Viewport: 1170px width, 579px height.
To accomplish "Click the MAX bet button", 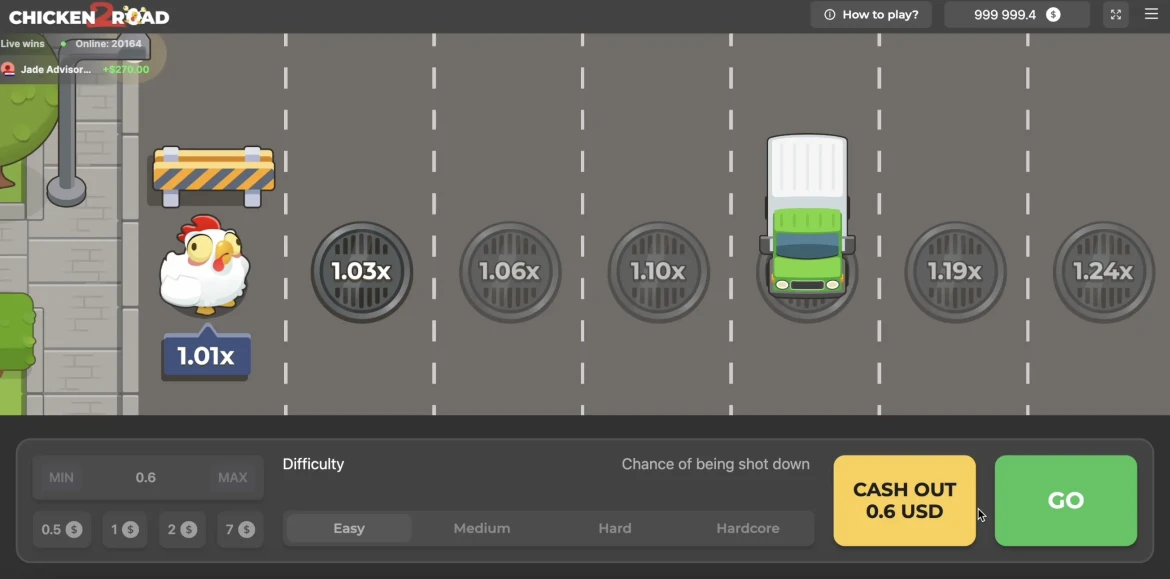I will coord(232,478).
